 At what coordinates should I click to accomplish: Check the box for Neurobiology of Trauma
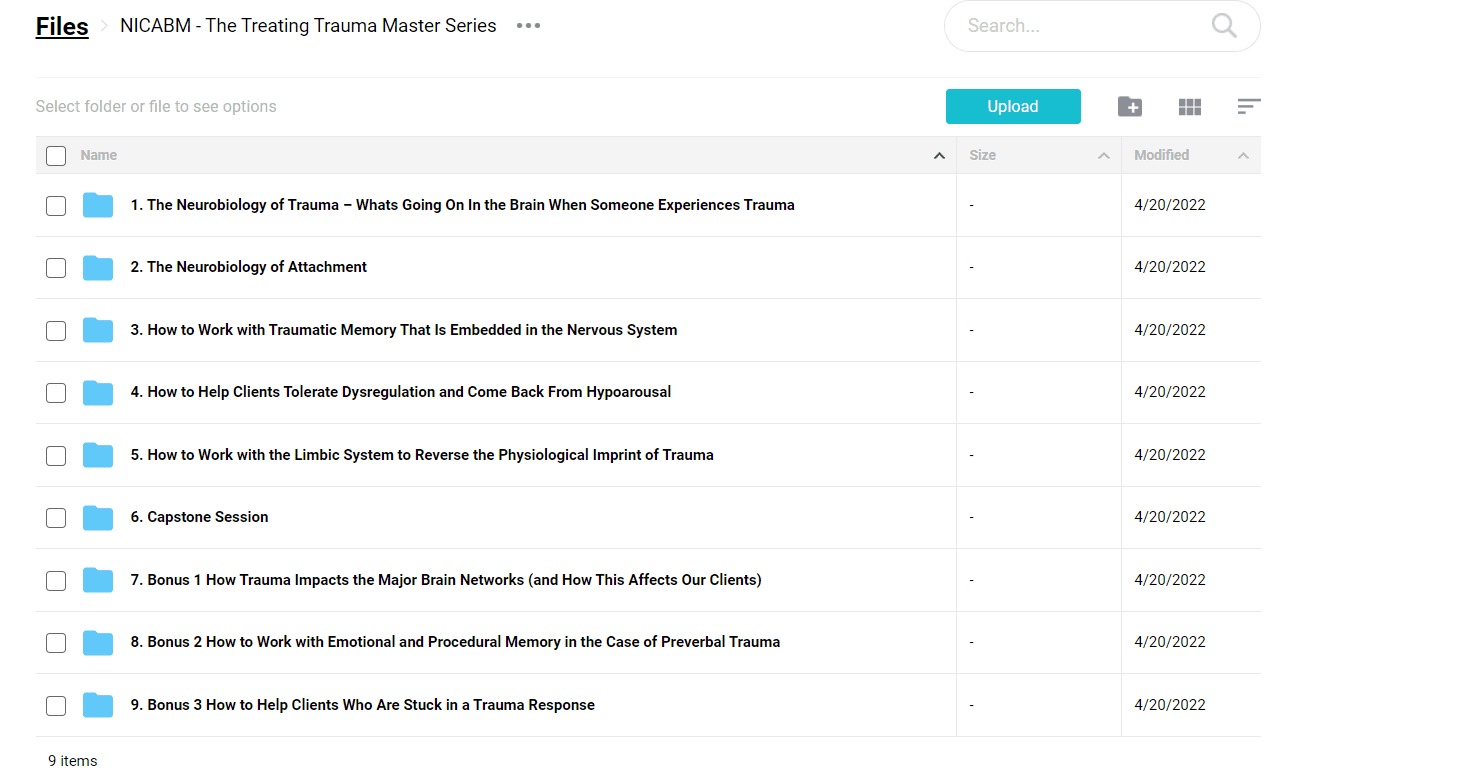[x=56, y=205]
